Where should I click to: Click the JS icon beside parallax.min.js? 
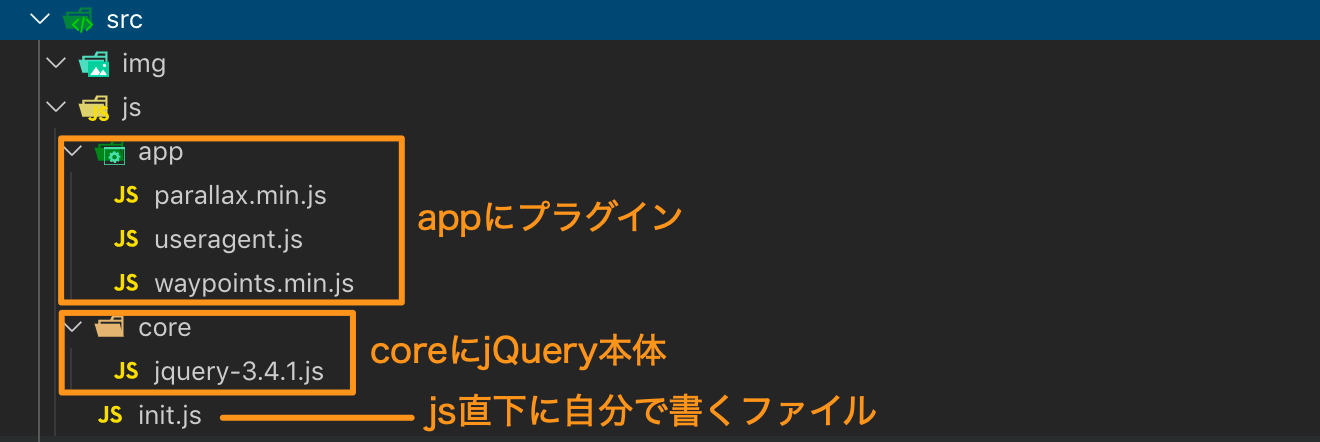126,196
